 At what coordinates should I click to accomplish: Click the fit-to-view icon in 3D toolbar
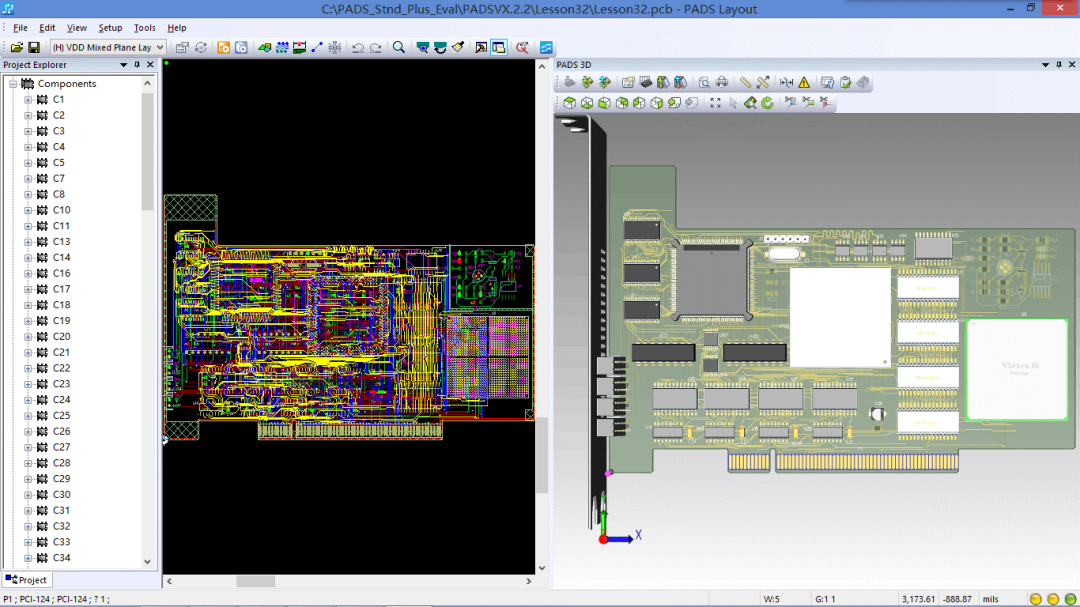[x=715, y=102]
